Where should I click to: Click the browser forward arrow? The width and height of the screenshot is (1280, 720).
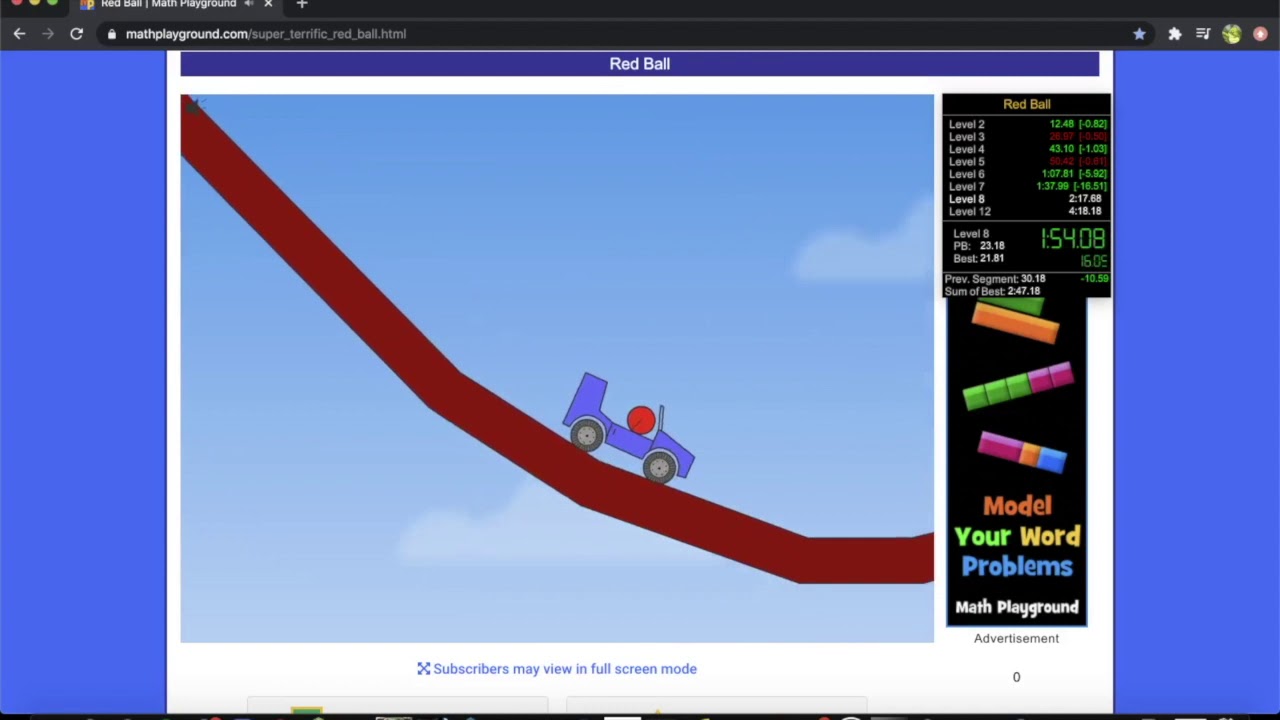tap(47, 34)
